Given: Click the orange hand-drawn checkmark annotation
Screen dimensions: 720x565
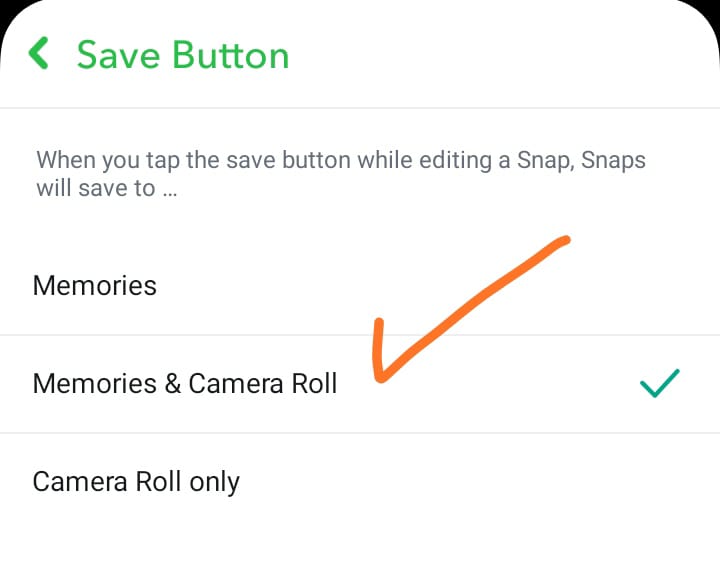Looking at the screenshot, I should [471, 309].
